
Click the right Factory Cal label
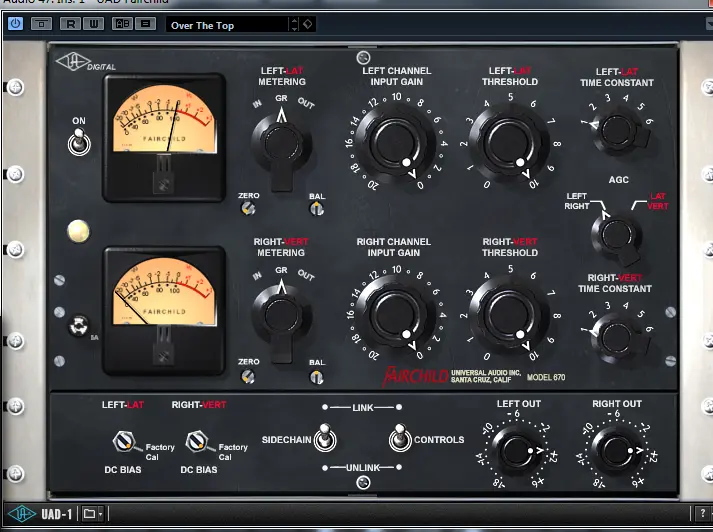point(233,452)
